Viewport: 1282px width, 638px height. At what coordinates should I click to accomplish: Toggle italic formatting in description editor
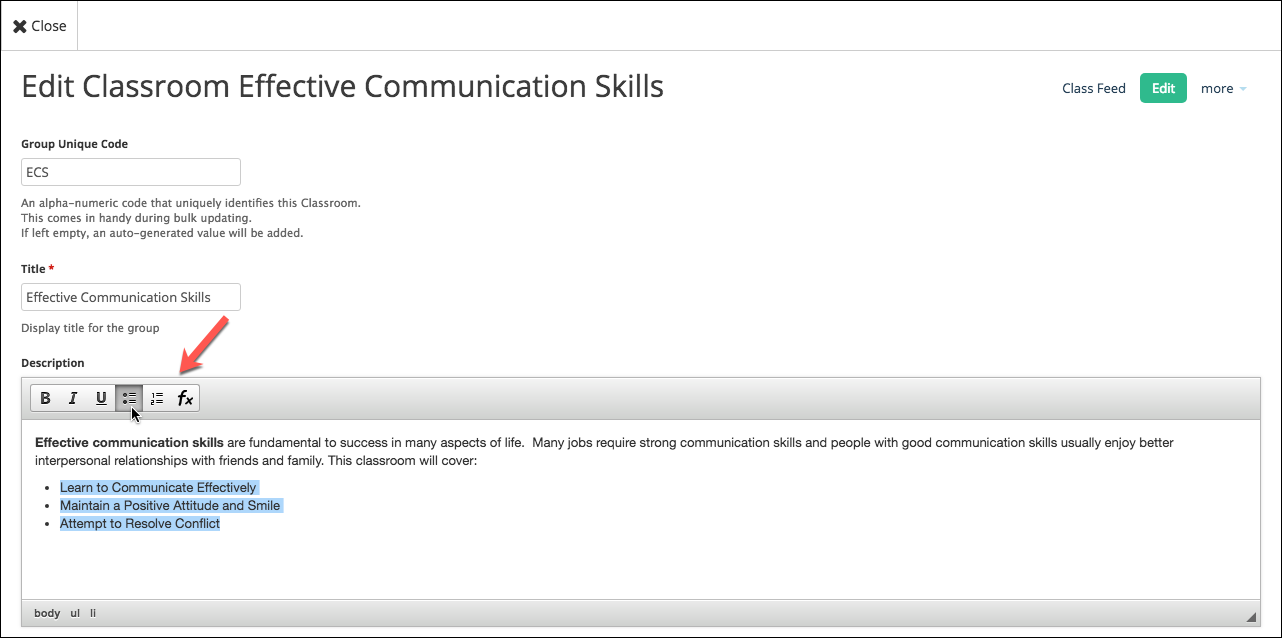(x=73, y=398)
